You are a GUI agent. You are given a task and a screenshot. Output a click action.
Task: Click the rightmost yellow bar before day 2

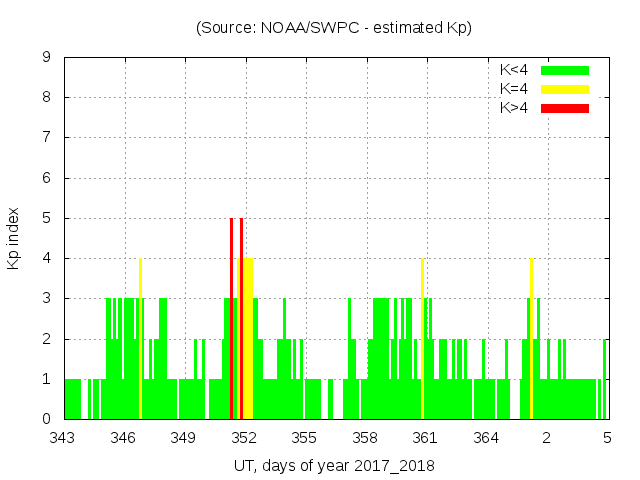[x=531, y=338]
